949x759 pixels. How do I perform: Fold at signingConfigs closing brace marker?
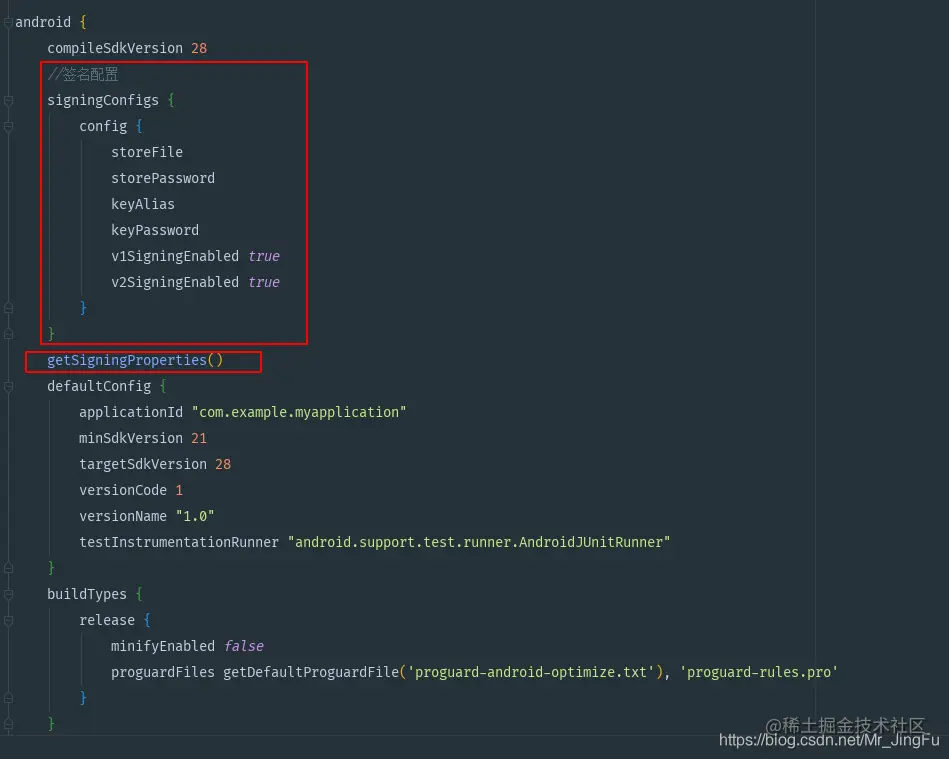[8, 334]
